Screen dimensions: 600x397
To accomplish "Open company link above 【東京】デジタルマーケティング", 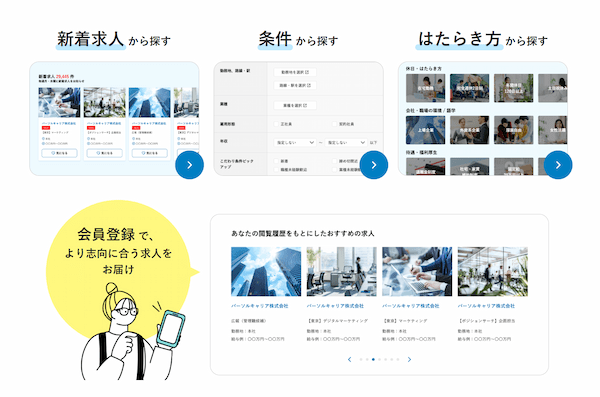I will [335, 306].
